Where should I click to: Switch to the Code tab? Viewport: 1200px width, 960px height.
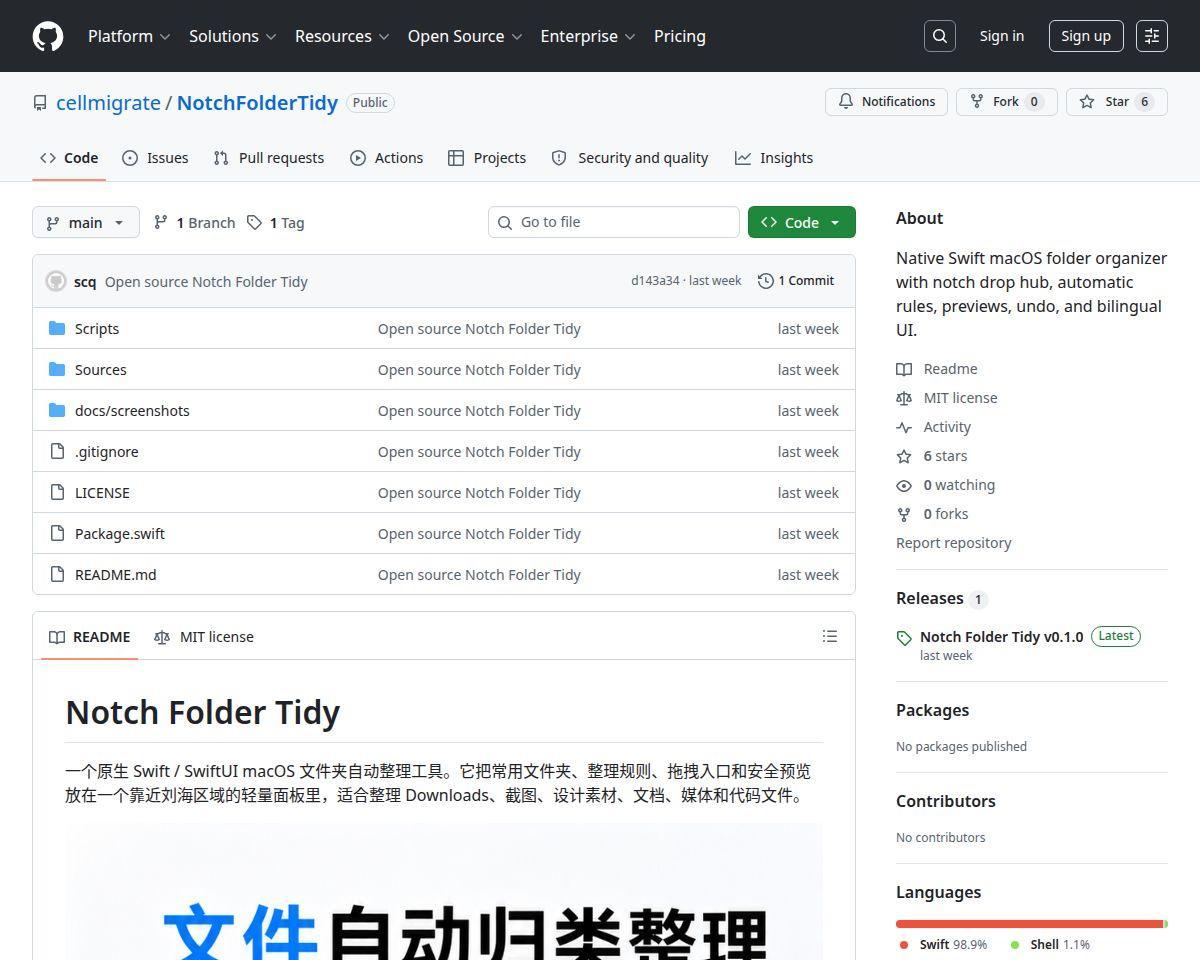(x=69, y=158)
